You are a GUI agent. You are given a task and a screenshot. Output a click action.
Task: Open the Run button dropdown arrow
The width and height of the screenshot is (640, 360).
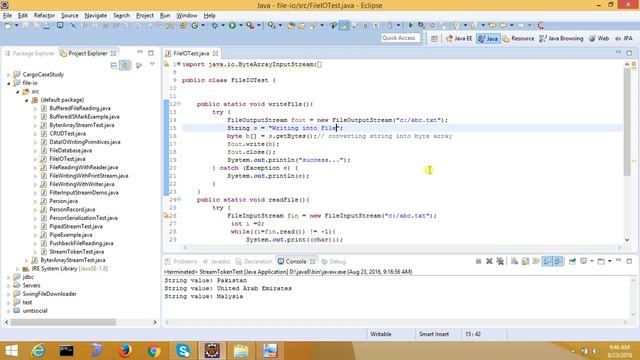(241, 25)
